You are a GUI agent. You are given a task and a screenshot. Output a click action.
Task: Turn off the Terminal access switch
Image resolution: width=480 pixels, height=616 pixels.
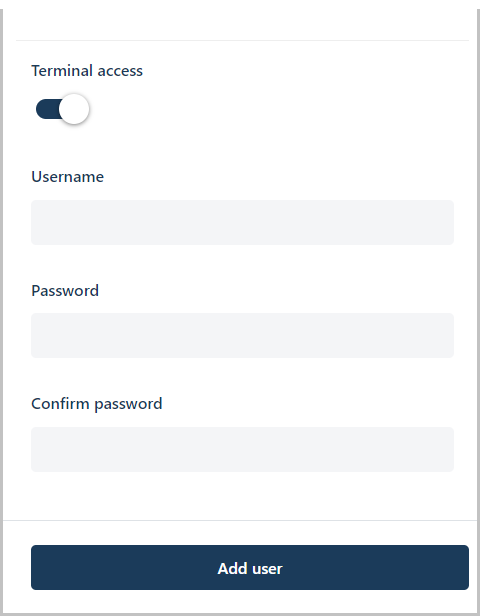click(62, 109)
